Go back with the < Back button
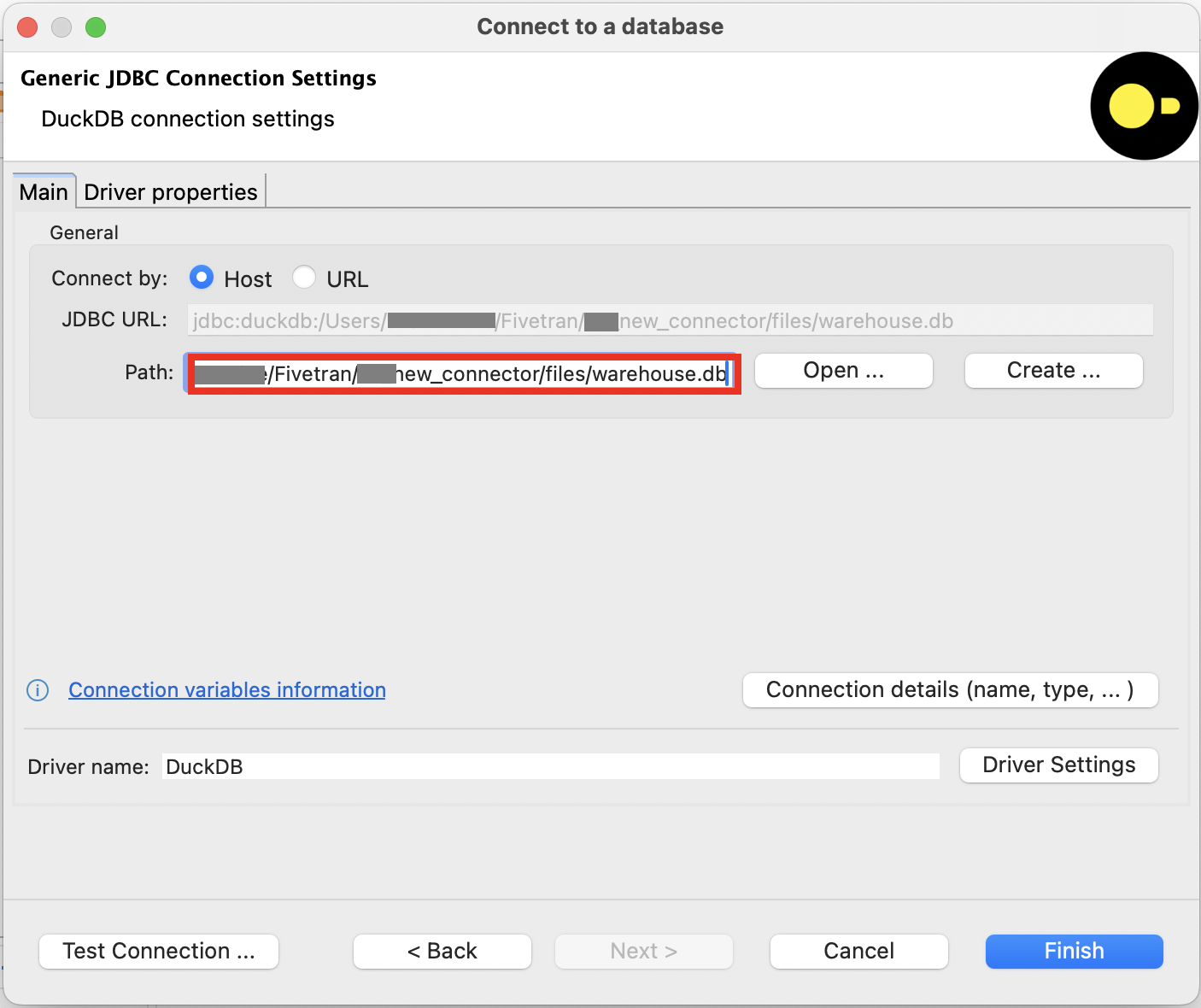Viewport: 1201px width, 1008px height. [442, 951]
